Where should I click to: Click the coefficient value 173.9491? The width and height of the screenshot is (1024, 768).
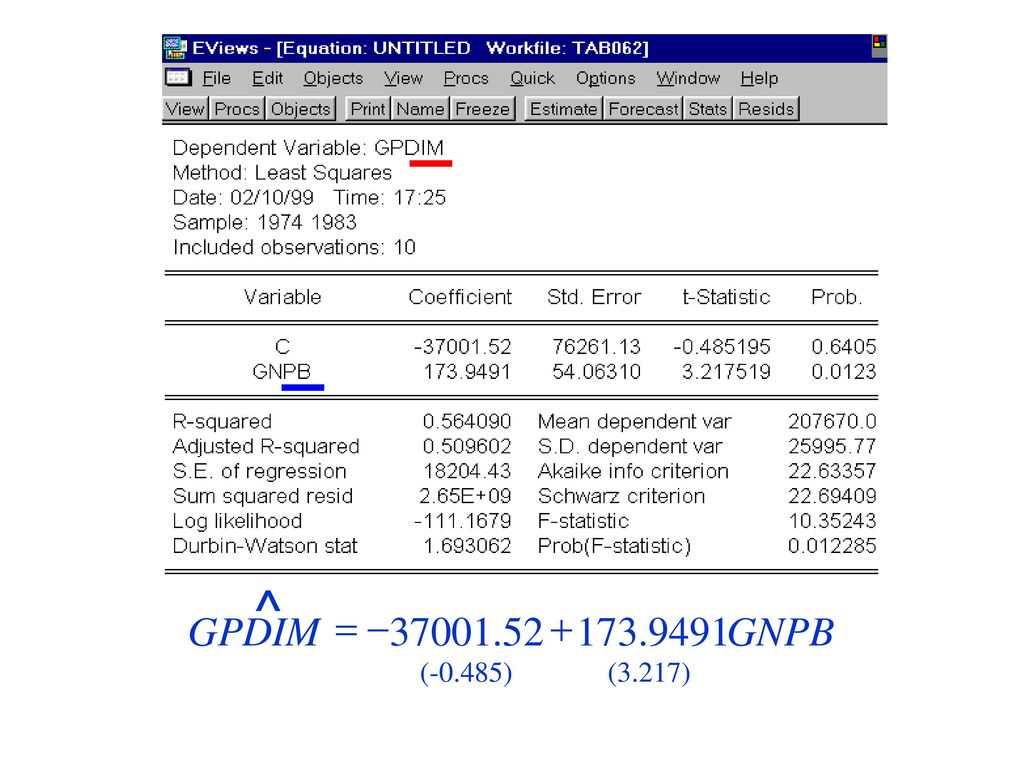tap(467, 372)
